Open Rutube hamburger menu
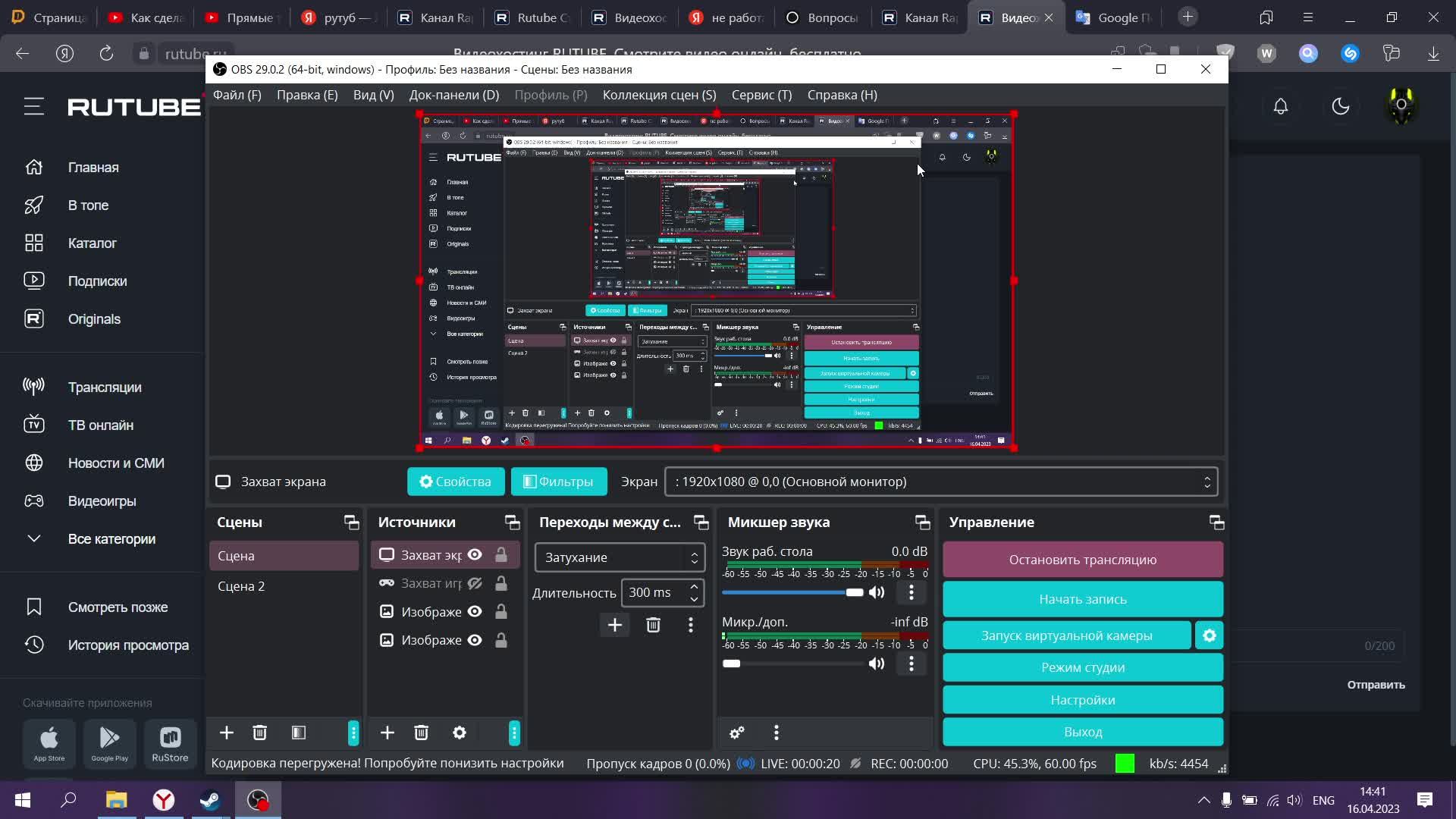Screen dimensions: 1456x819 [33, 106]
